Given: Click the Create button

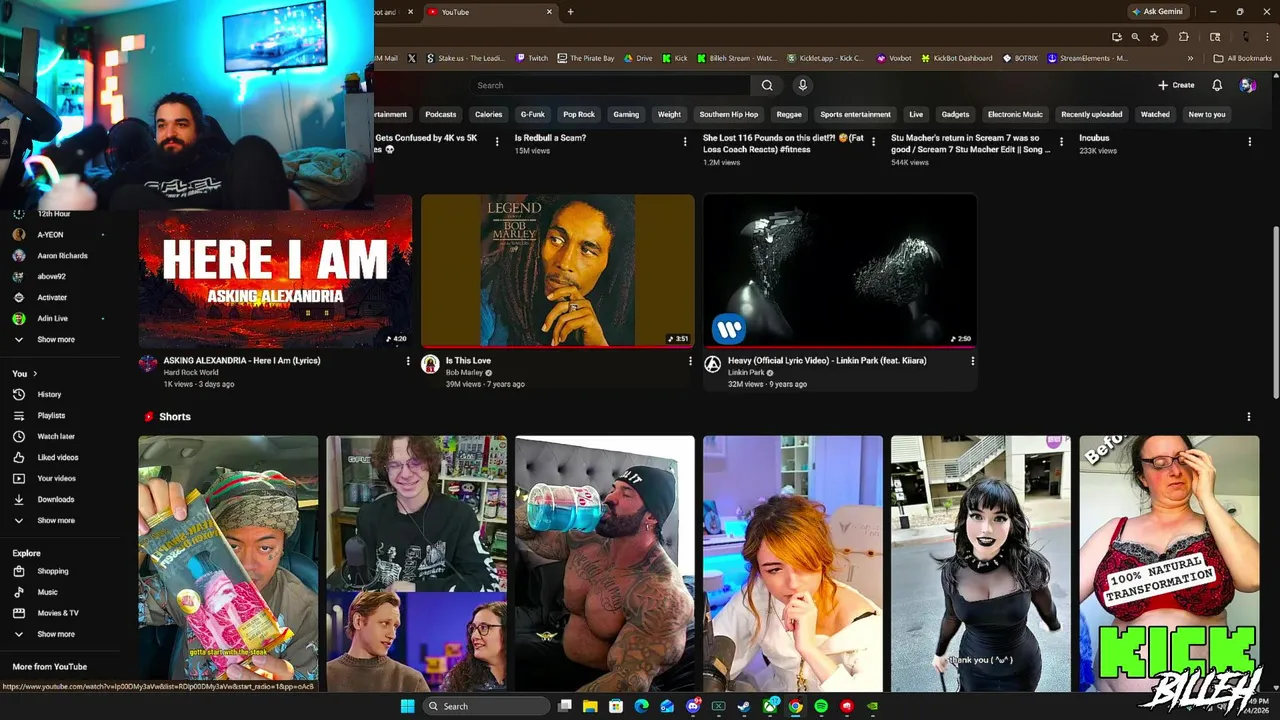Looking at the screenshot, I should pos(1176,85).
